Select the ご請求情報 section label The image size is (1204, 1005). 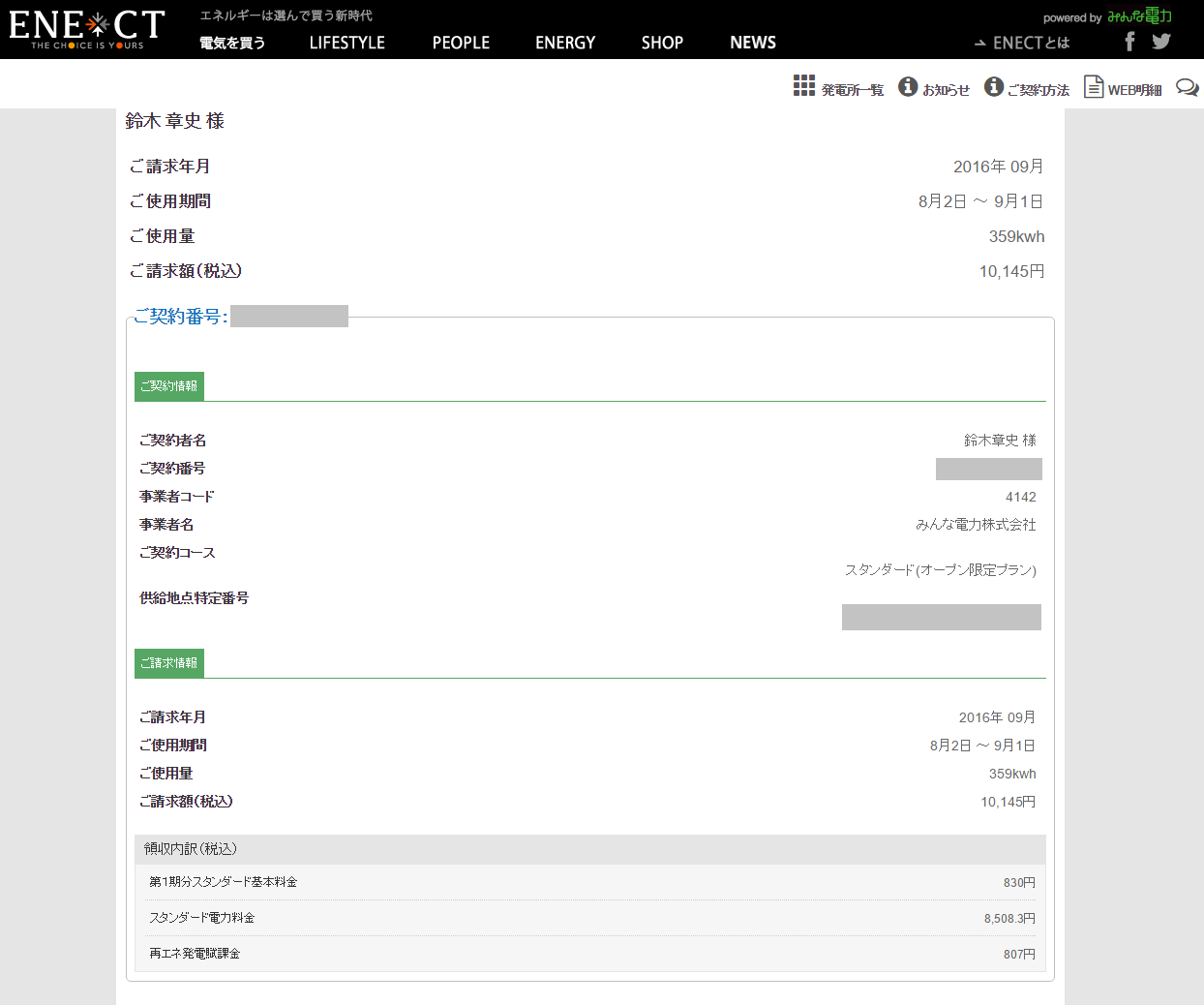pyautogui.click(x=169, y=663)
